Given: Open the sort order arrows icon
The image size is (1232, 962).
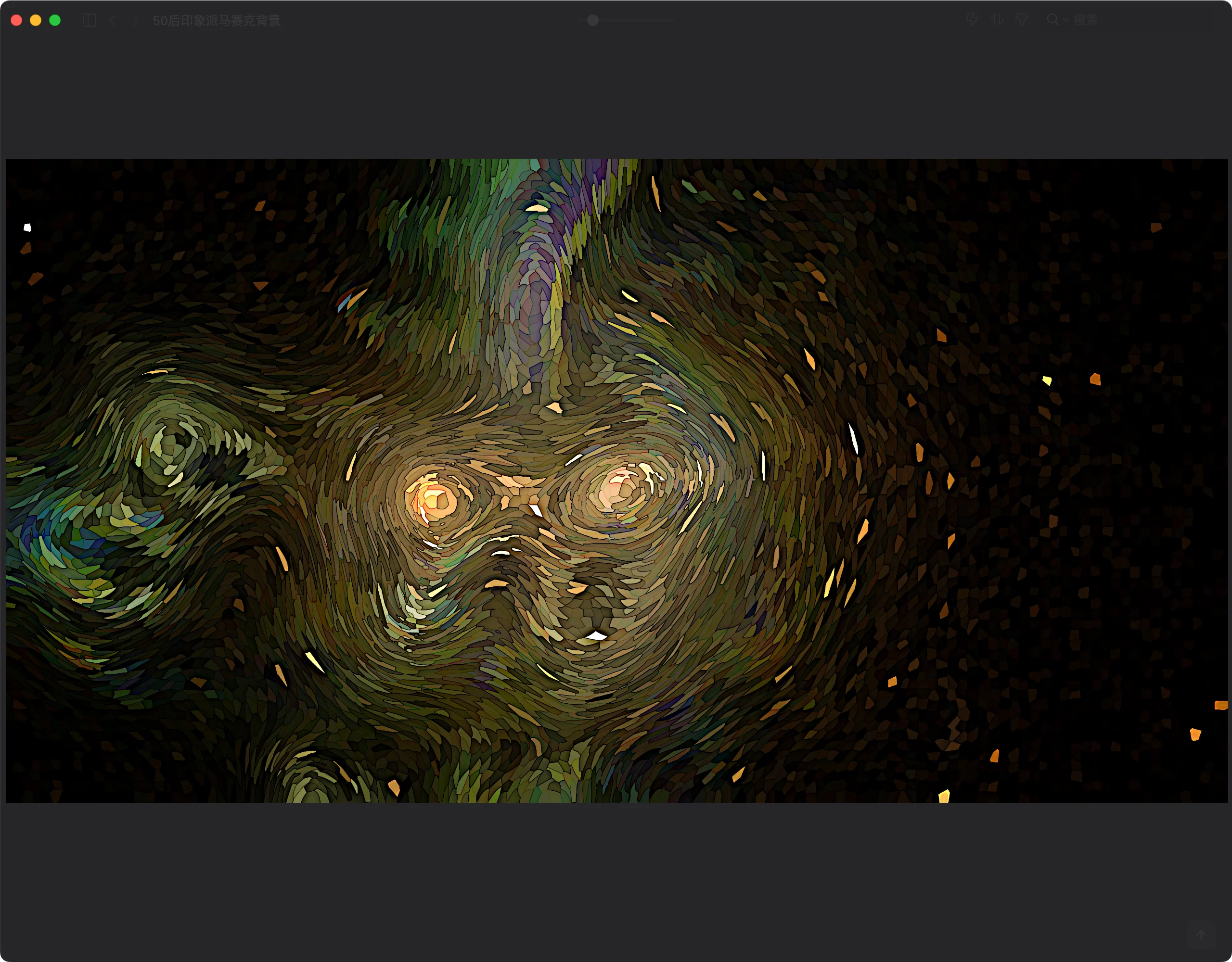Looking at the screenshot, I should (997, 20).
